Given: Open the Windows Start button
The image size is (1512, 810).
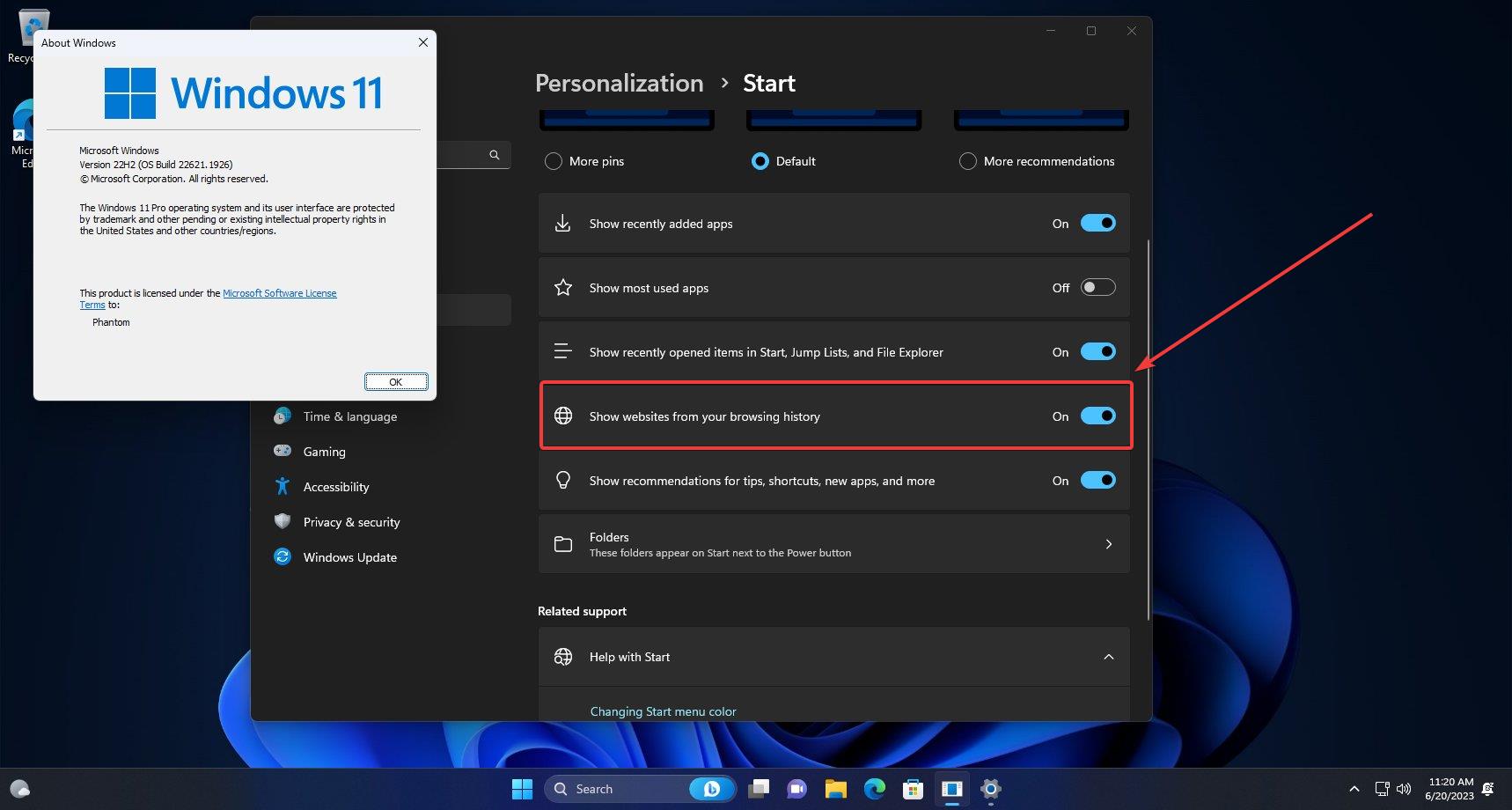Looking at the screenshot, I should point(522,789).
